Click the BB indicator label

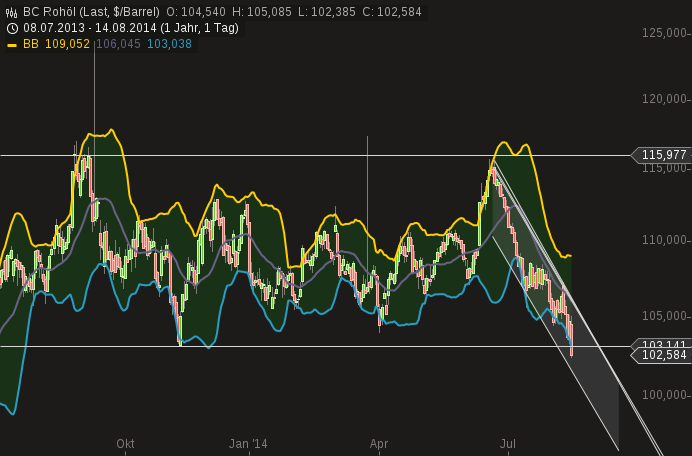[30, 44]
